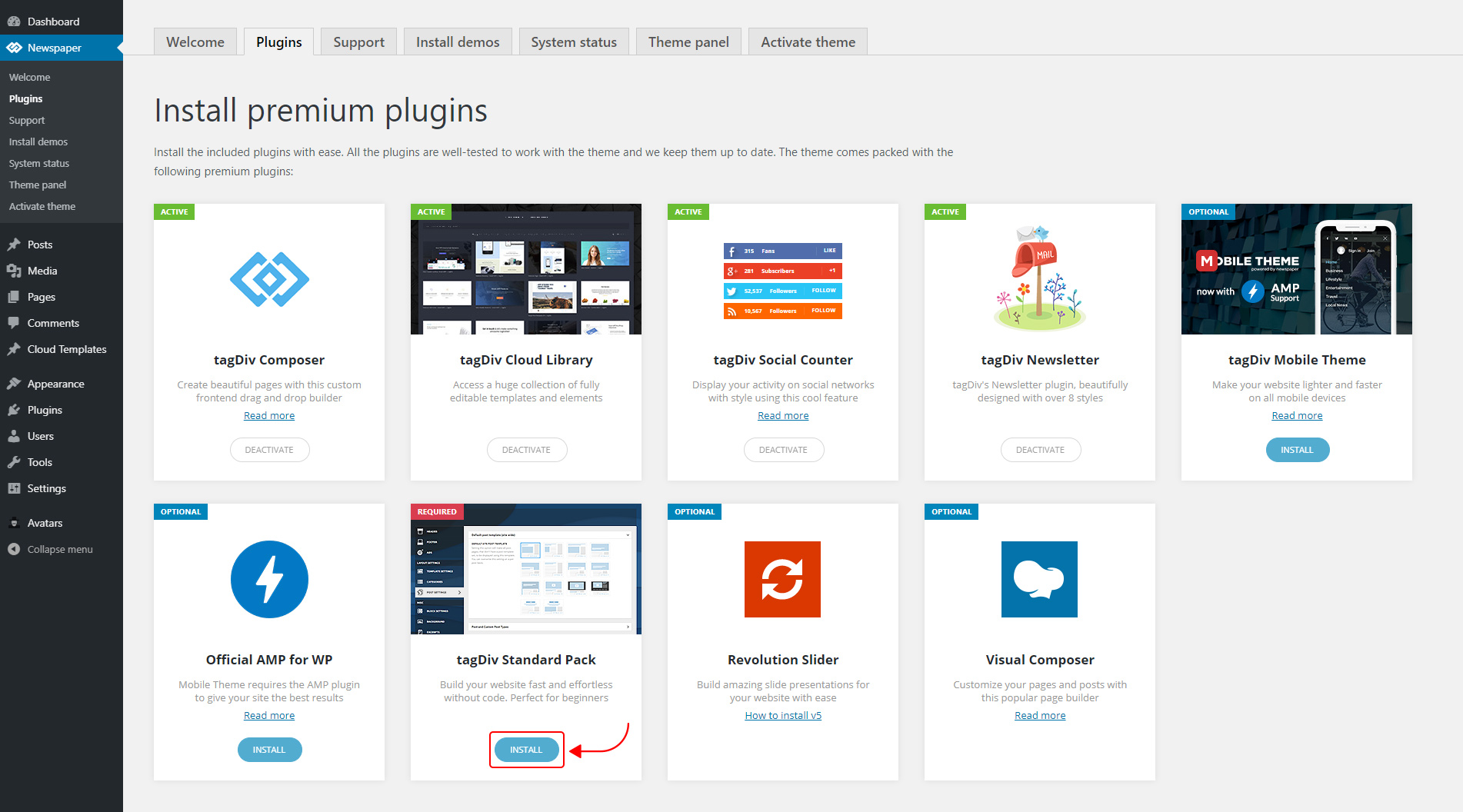Screen dimensions: 1463x812
Task: Go to the Theme panel tab
Action: [x=688, y=42]
